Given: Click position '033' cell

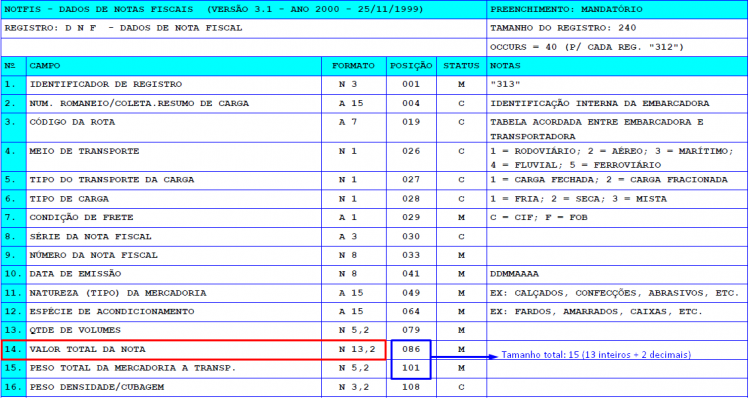Looking at the screenshot, I should (411, 255).
